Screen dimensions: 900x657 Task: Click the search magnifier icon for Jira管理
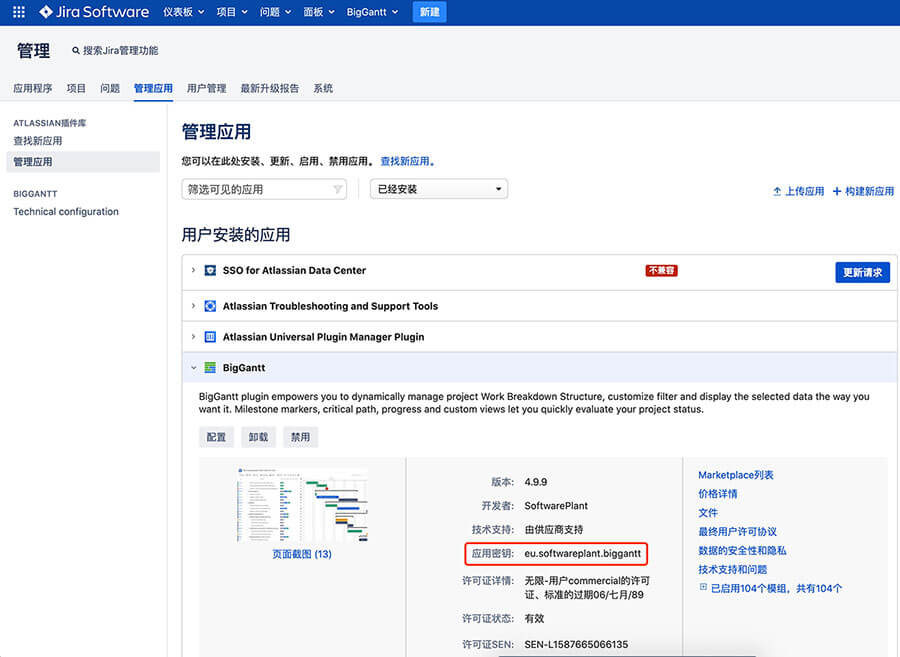[x=75, y=50]
